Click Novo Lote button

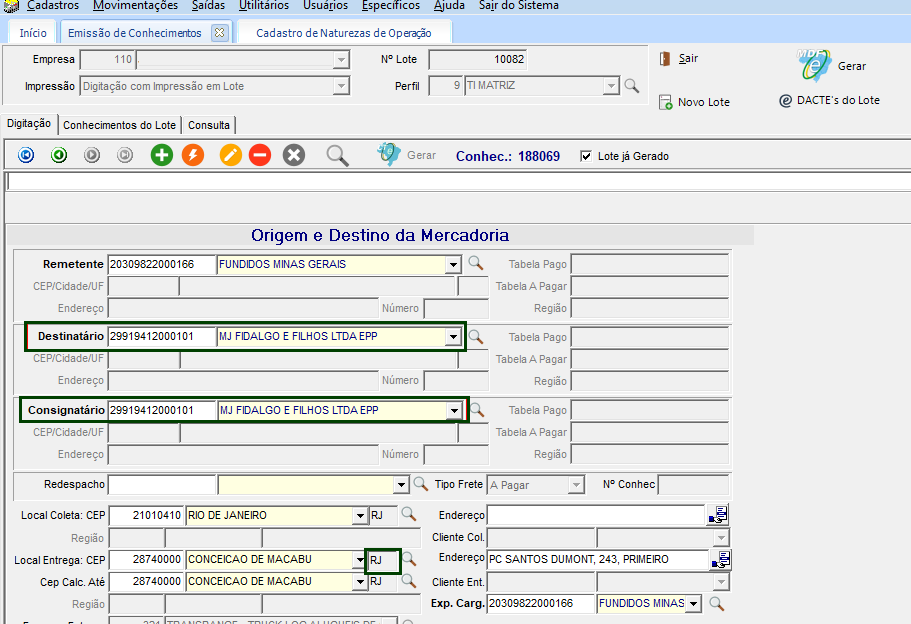pyautogui.click(x=694, y=102)
